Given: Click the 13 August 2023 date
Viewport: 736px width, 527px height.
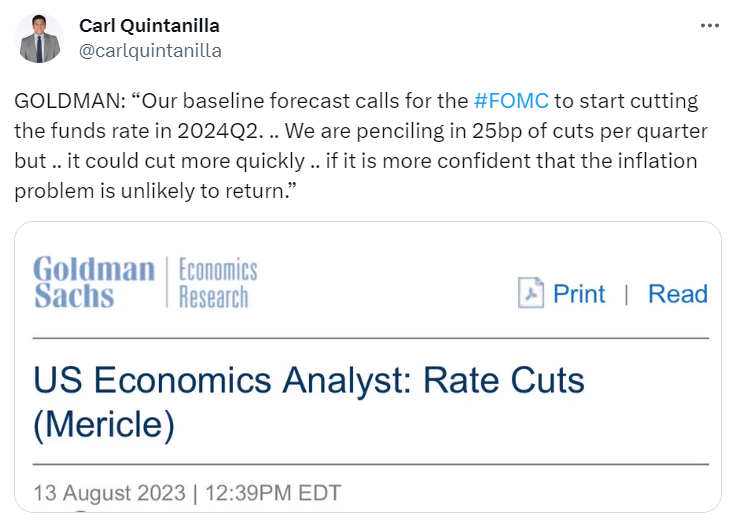Looking at the screenshot, I should (109, 493).
